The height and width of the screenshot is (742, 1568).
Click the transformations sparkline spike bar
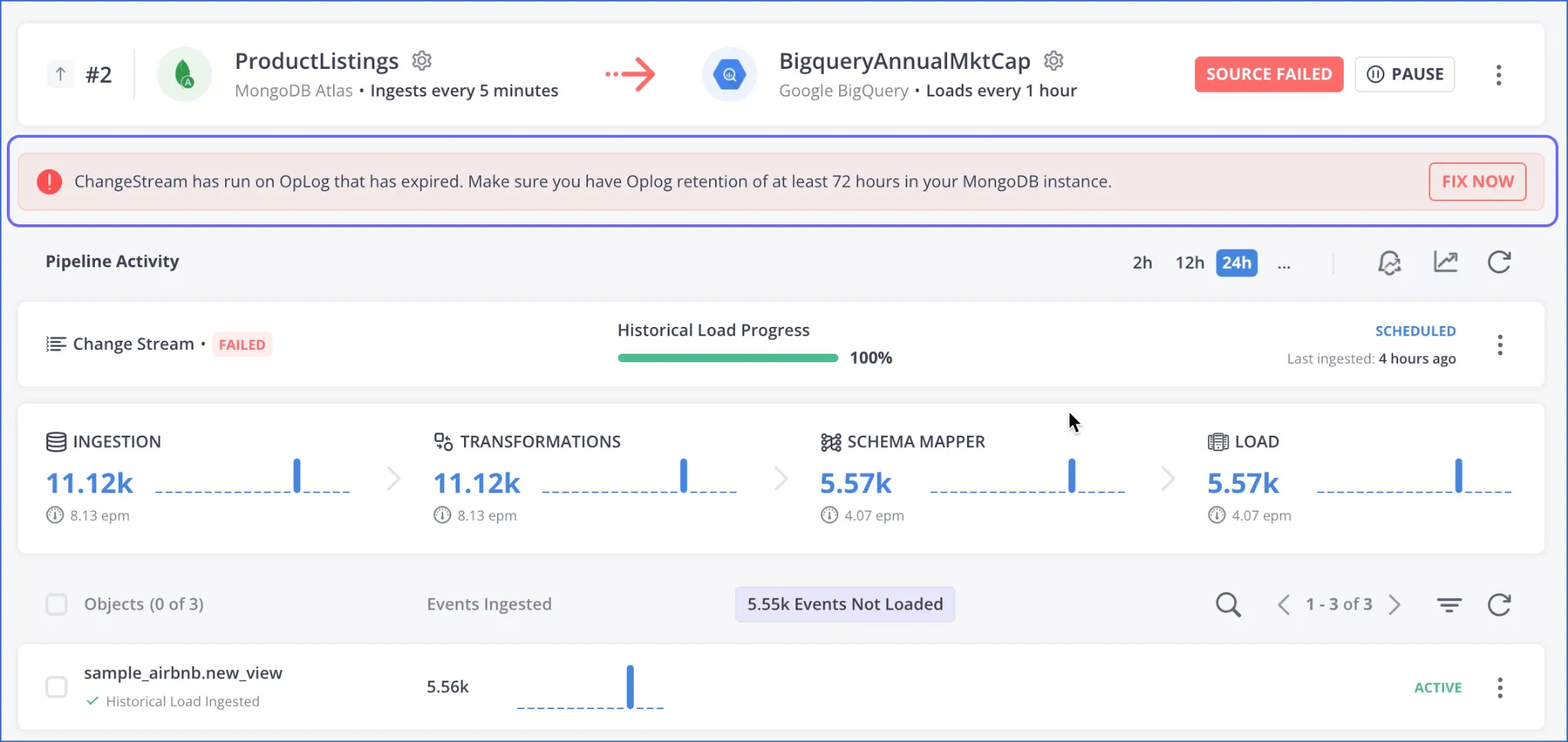[684, 476]
